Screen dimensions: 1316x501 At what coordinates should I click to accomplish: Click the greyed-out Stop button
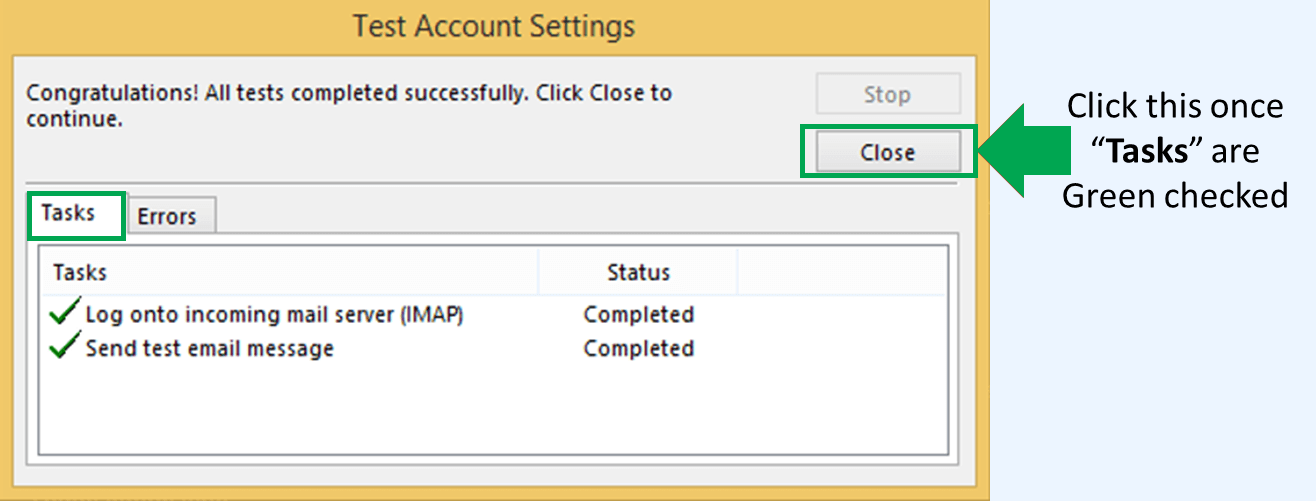887,95
